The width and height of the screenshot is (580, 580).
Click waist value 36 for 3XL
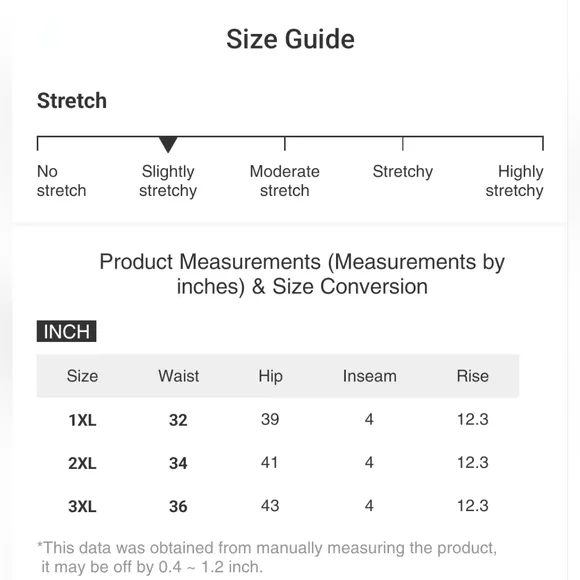[178, 506]
